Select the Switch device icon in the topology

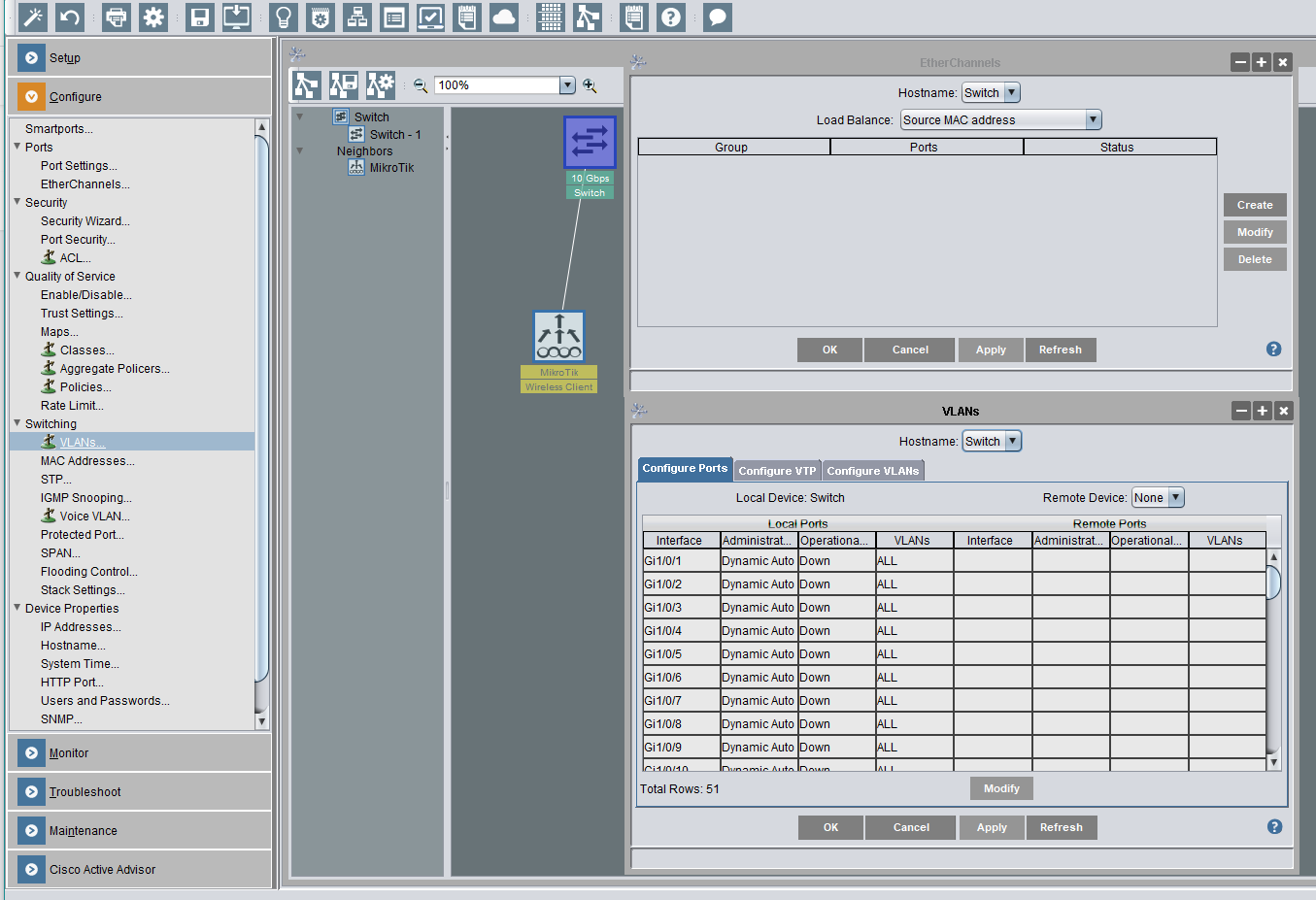[590, 143]
